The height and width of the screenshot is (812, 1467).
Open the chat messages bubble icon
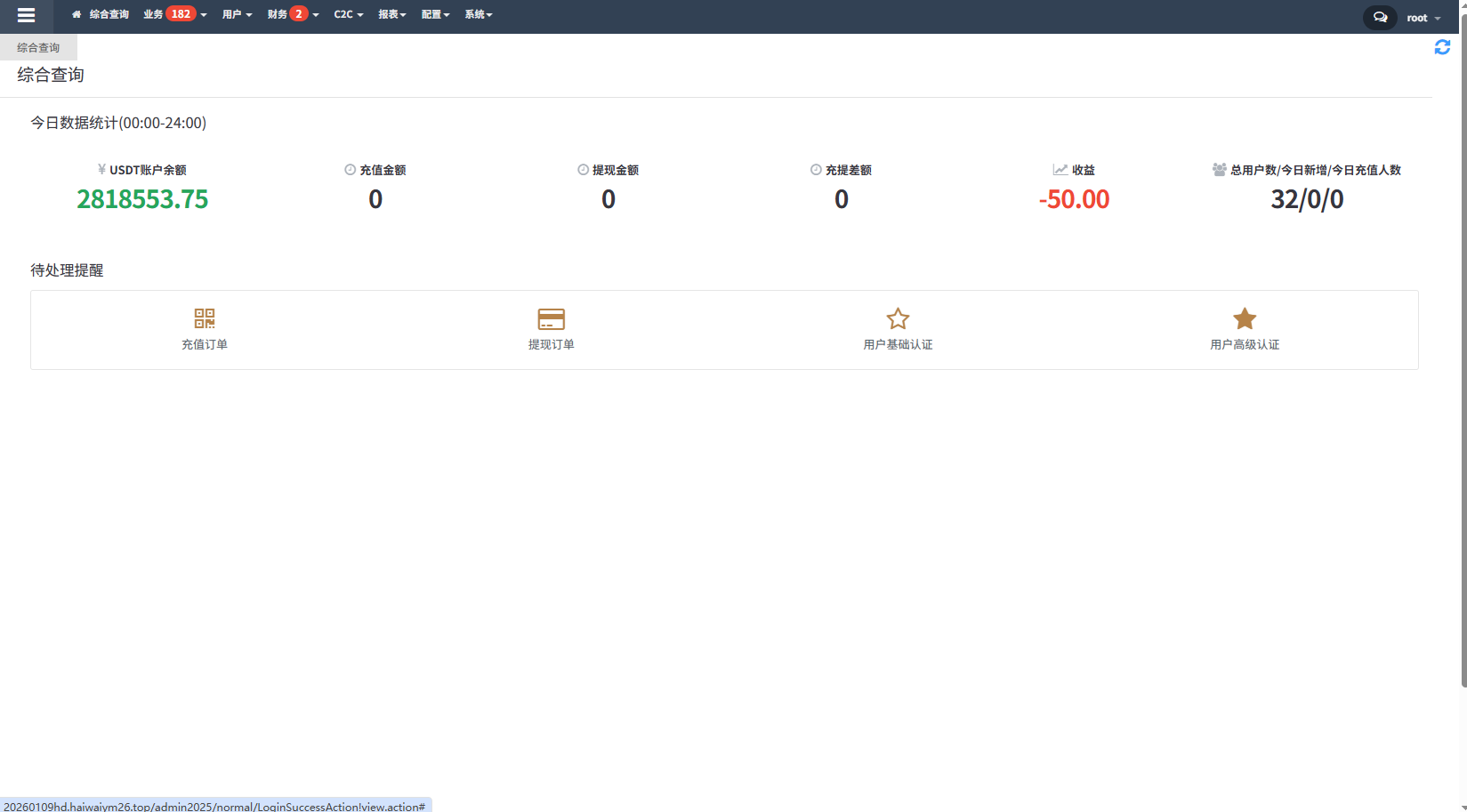pos(1380,17)
